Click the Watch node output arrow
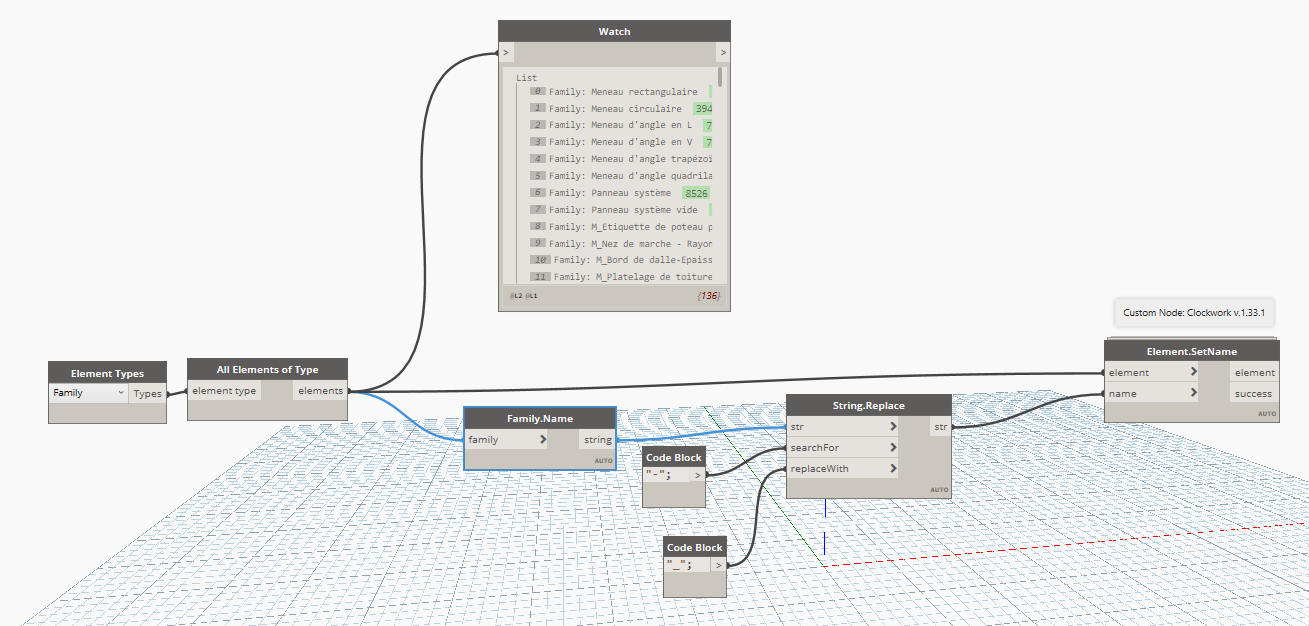This screenshot has height=626, width=1309. point(723,52)
